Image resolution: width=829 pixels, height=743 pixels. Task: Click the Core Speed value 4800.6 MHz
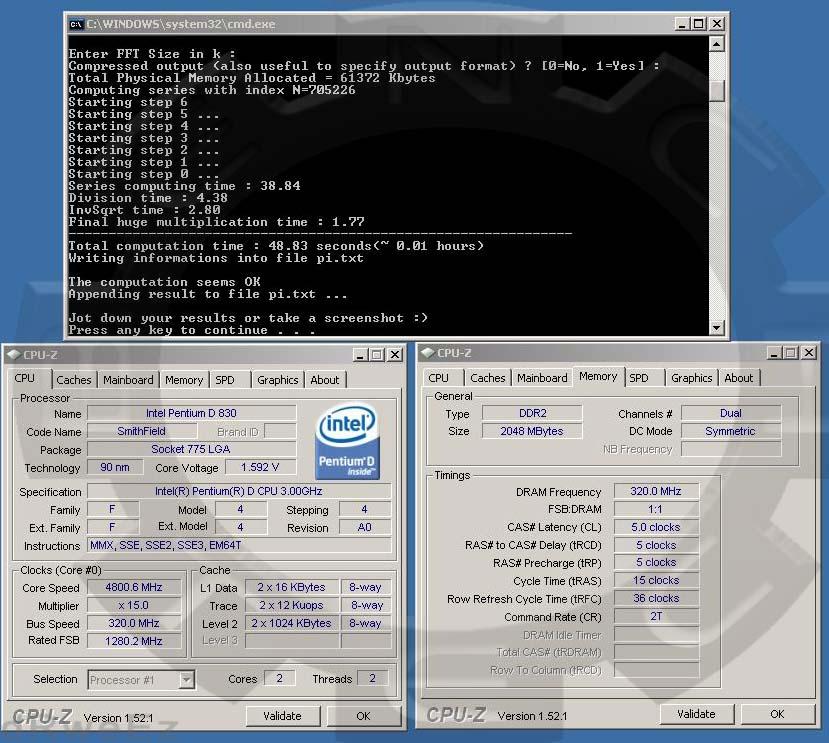[134, 587]
